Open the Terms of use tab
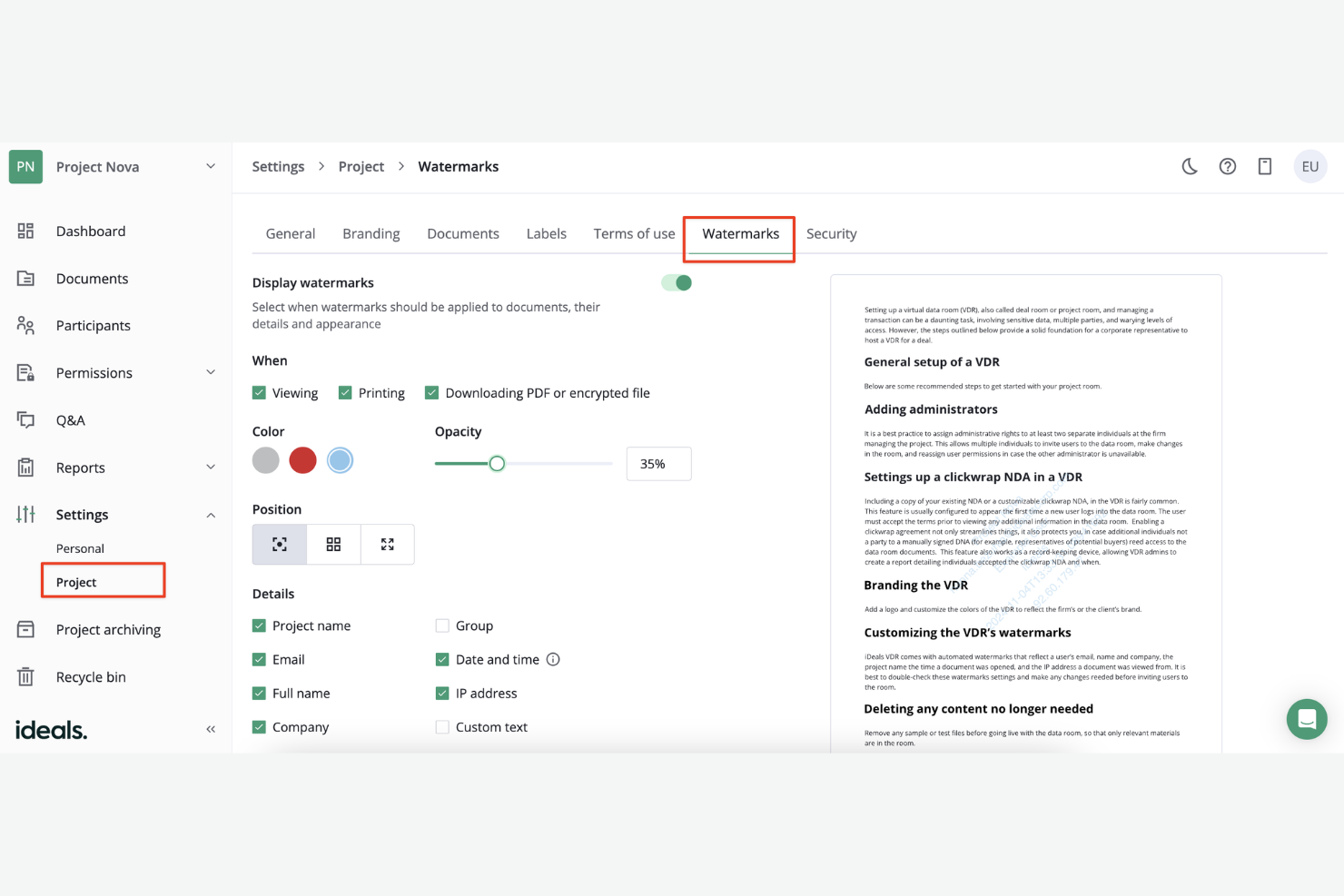Image resolution: width=1344 pixels, height=896 pixels. 633,233
